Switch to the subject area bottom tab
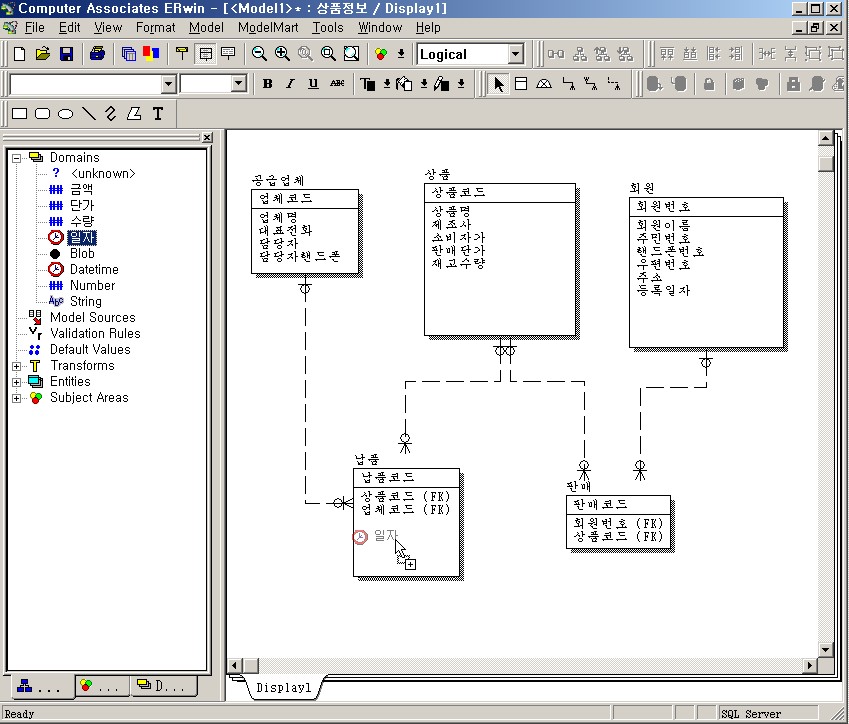The image size is (849, 724). pos(102,686)
